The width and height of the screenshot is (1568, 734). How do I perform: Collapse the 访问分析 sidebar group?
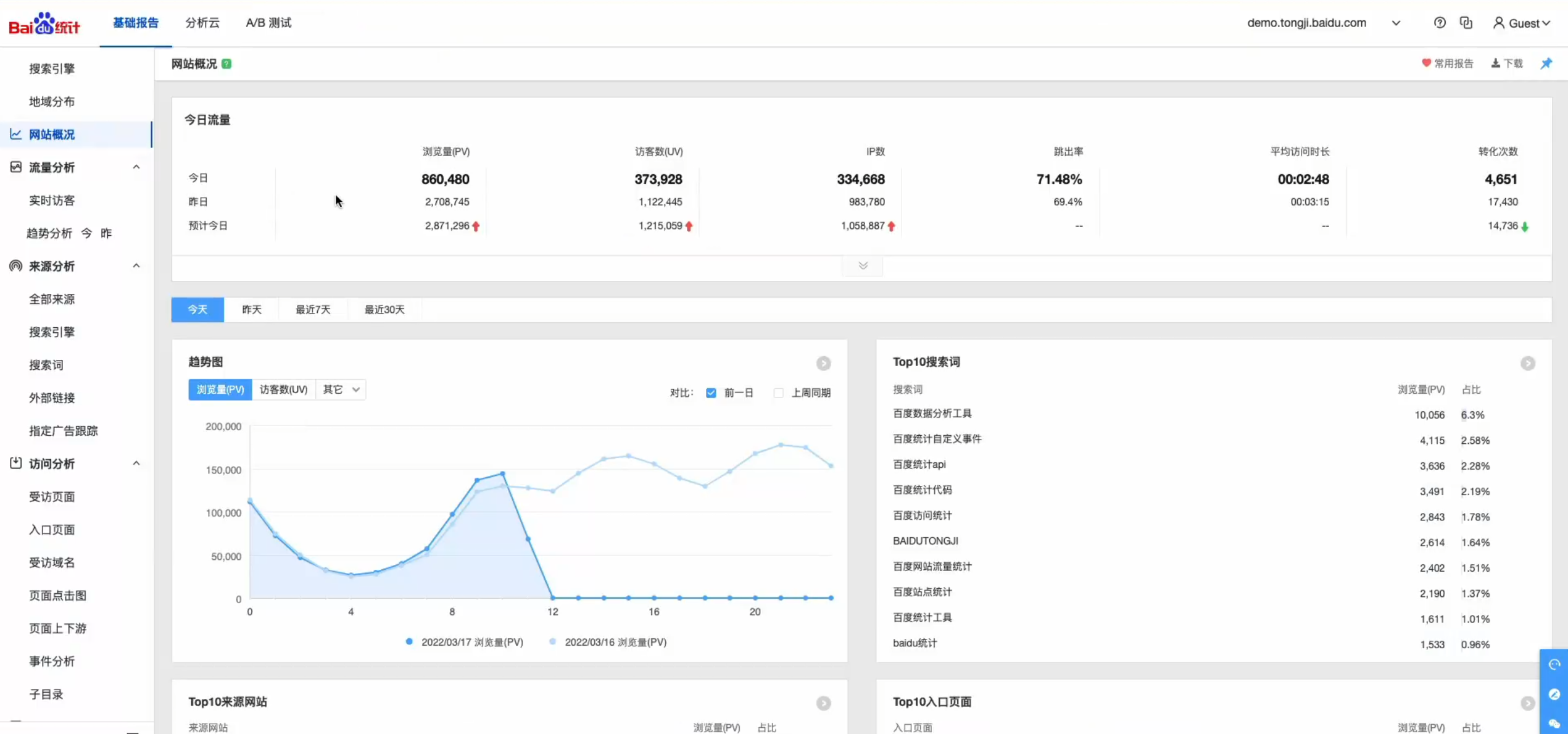click(x=136, y=463)
